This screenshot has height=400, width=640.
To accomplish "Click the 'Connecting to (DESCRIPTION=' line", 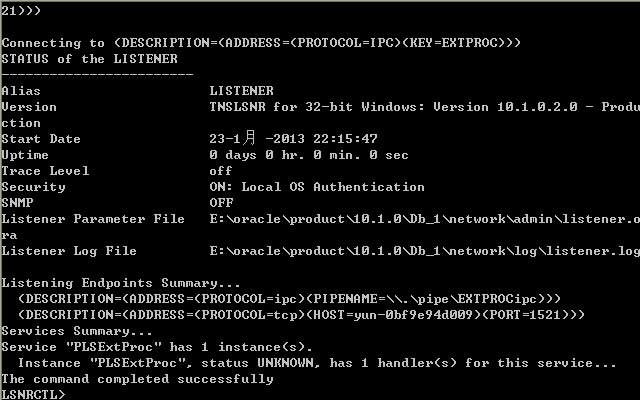I will point(261,43).
